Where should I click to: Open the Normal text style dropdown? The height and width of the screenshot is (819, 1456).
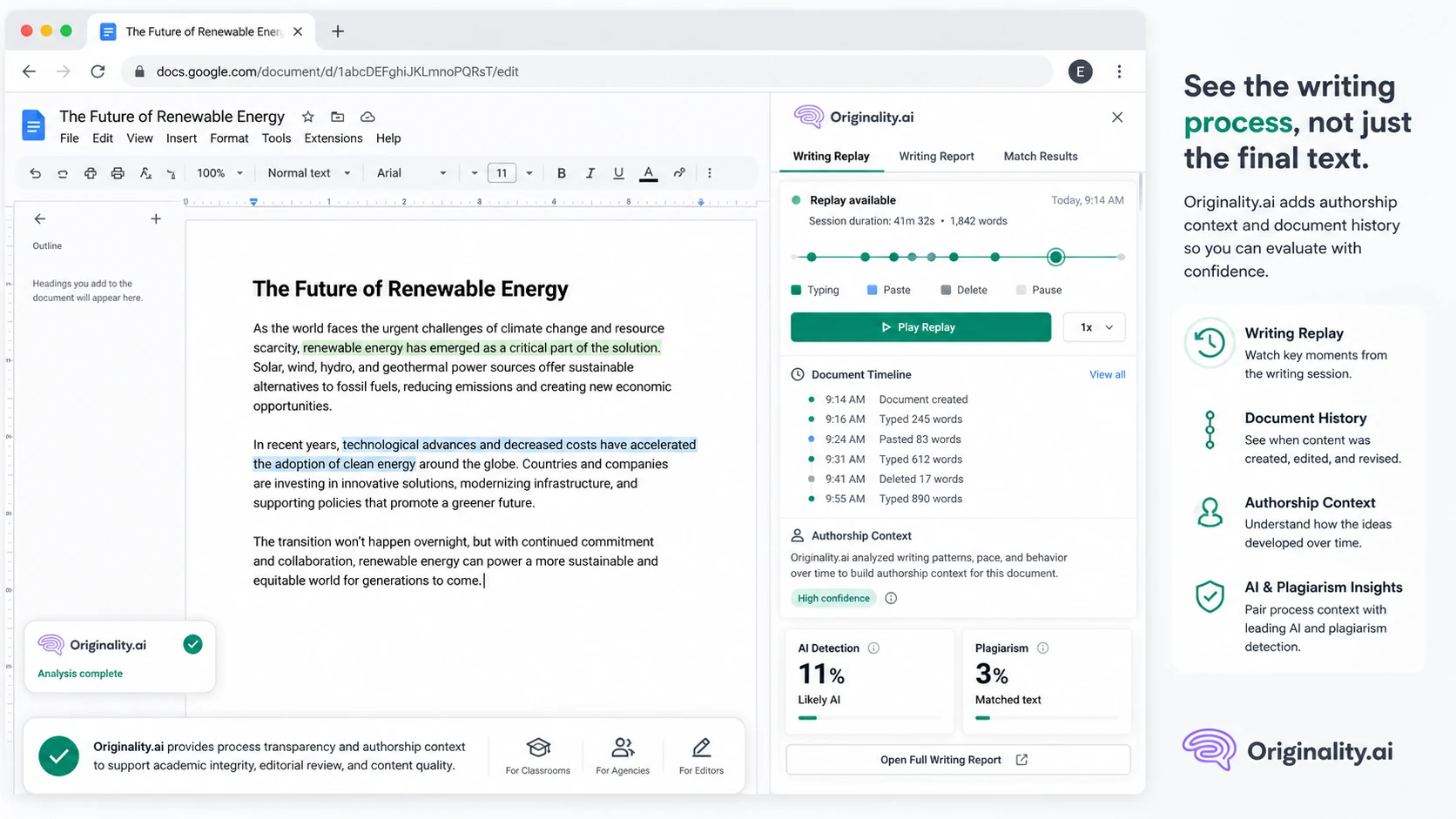[x=309, y=173]
